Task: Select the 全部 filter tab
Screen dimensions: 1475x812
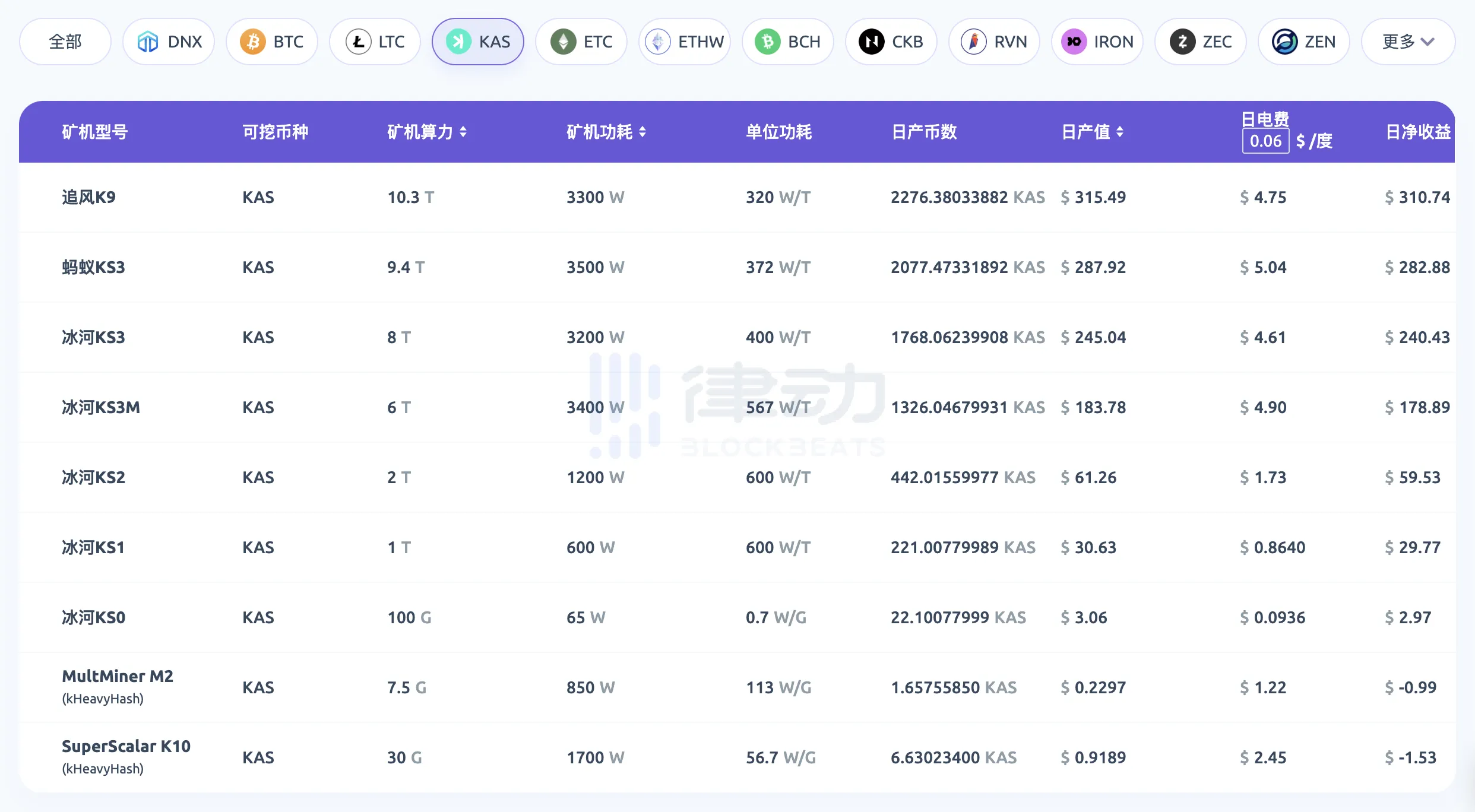Action: click(65, 42)
